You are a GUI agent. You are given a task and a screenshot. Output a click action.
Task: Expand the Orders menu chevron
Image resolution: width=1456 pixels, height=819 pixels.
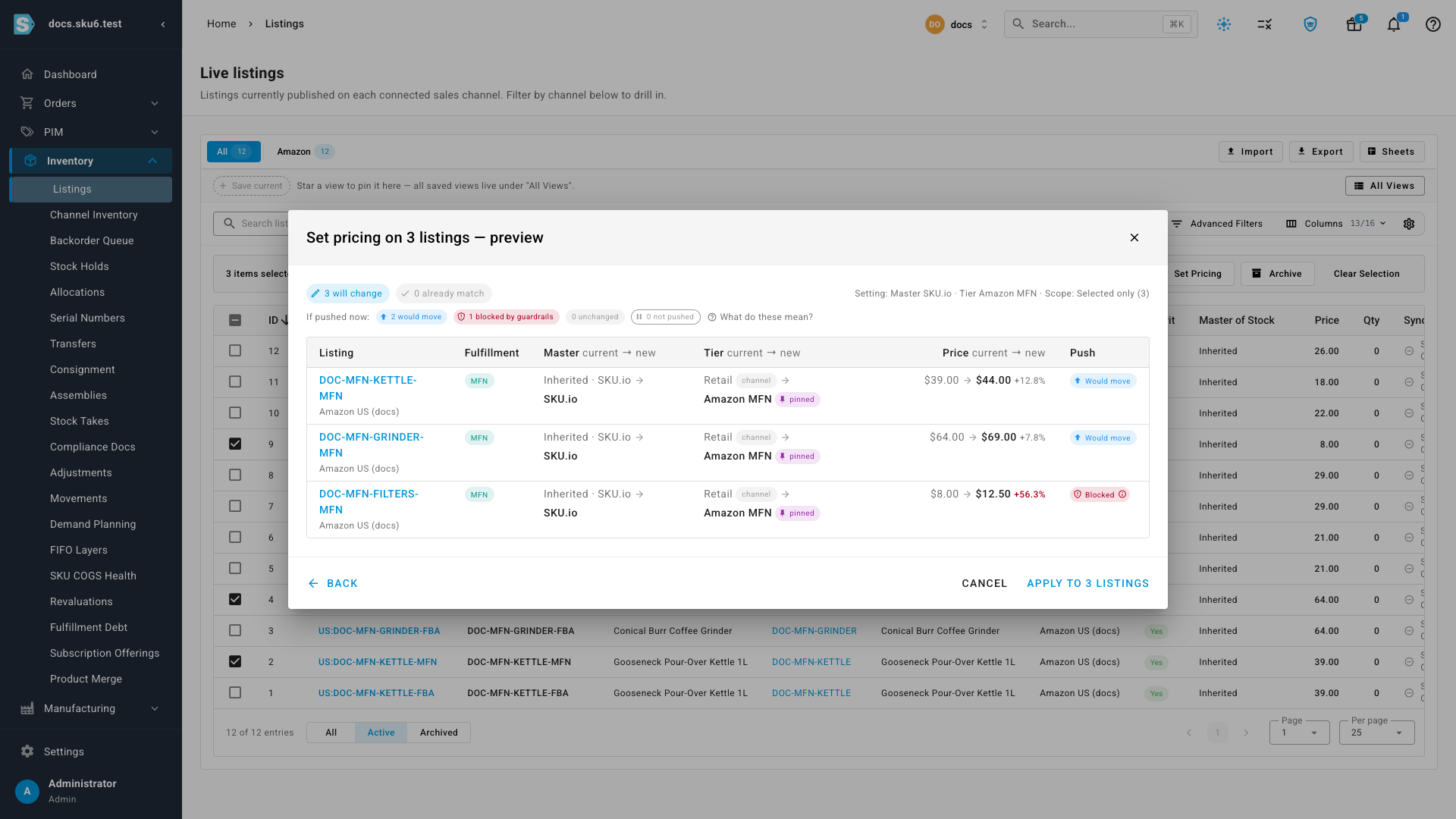pos(155,103)
